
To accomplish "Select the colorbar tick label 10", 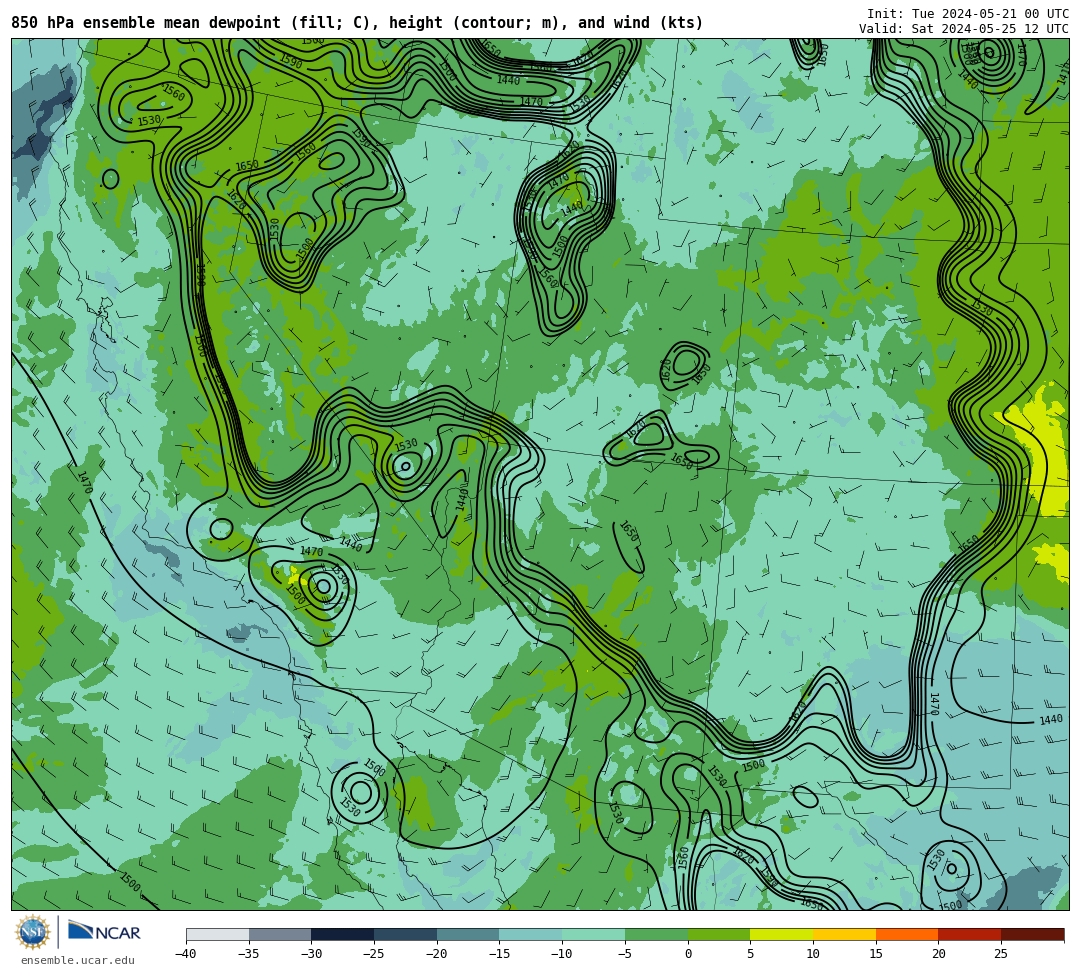I will point(813,954).
